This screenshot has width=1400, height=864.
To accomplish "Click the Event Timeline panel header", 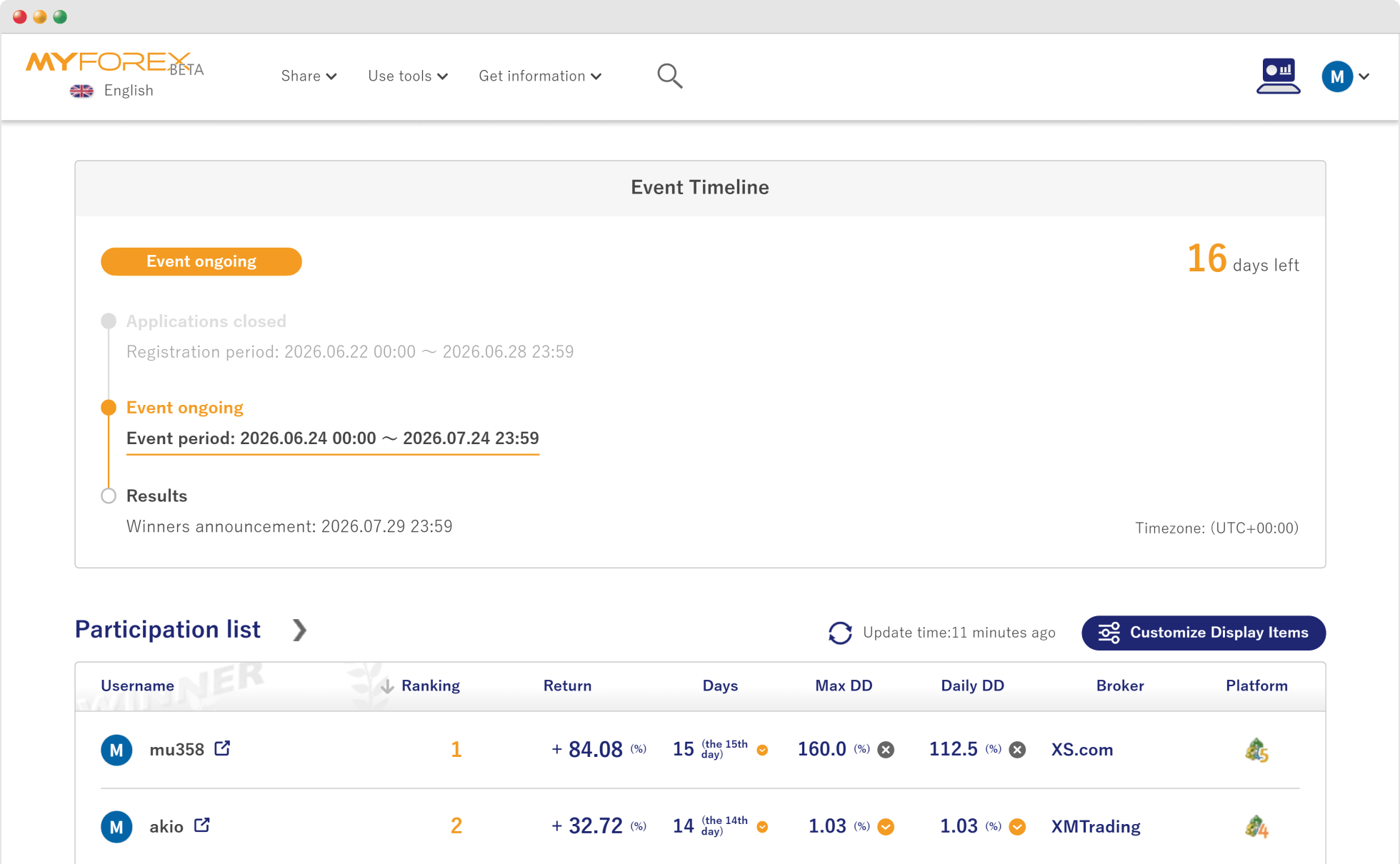I will (x=700, y=188).
